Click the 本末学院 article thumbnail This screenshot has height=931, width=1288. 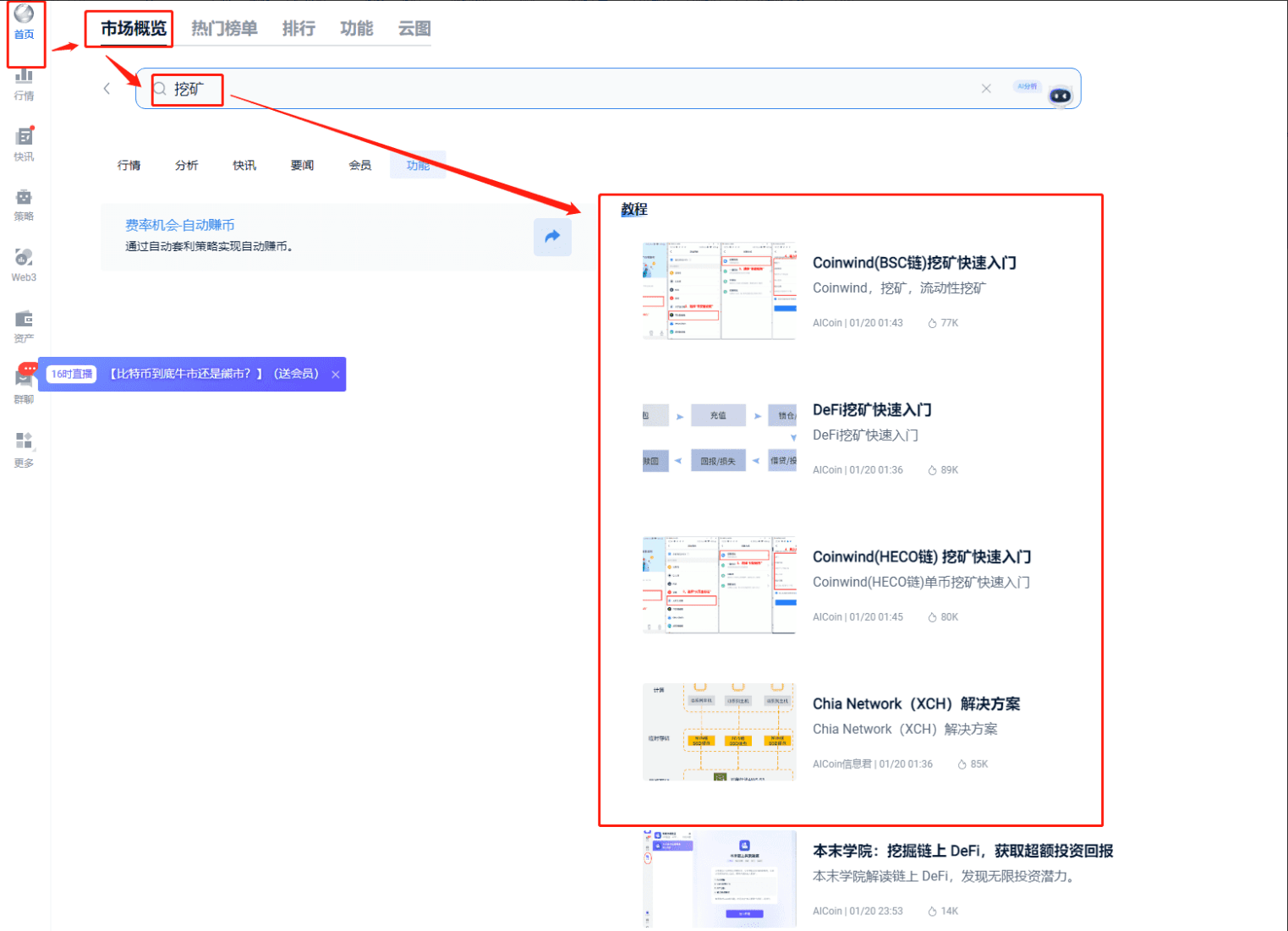point(720,879)
